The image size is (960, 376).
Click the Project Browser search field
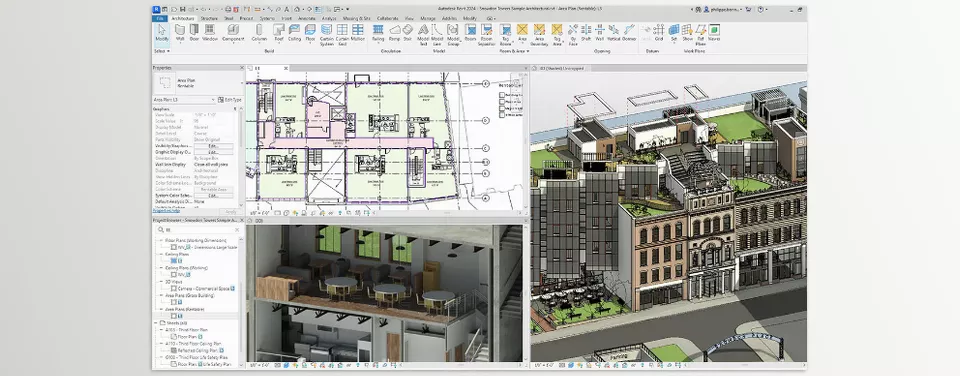coord(196,230)
